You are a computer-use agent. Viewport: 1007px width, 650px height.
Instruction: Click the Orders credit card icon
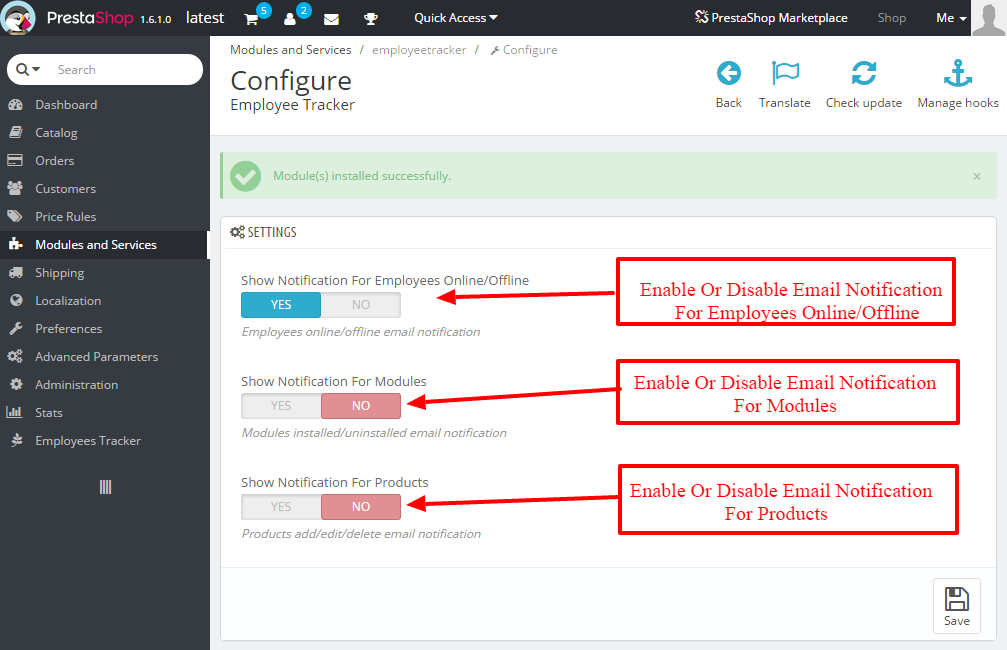click(15, 160)
